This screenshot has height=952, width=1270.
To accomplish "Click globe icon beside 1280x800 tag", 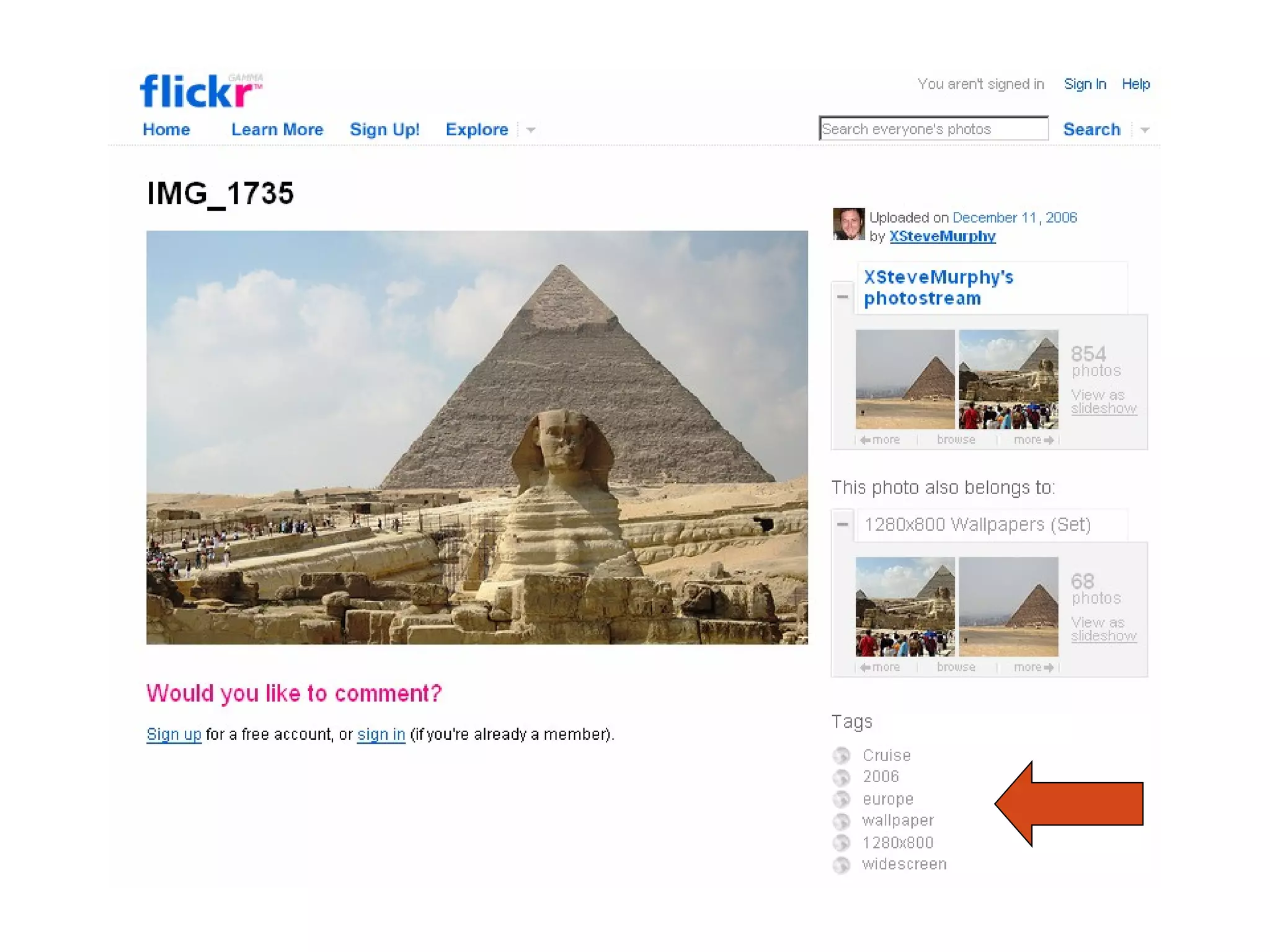I will [841, 843].
